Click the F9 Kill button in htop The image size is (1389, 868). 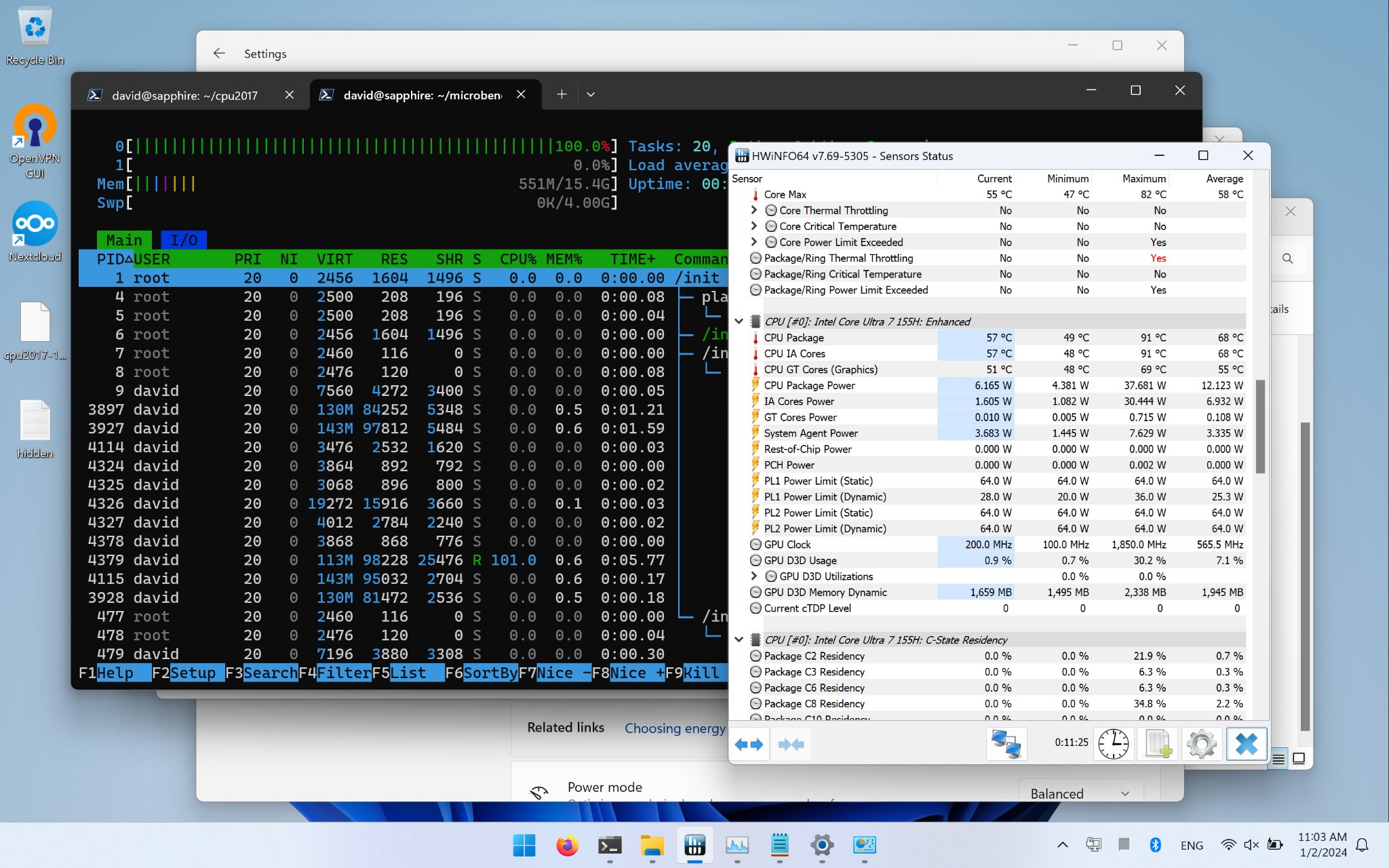[x=700, y=673]
